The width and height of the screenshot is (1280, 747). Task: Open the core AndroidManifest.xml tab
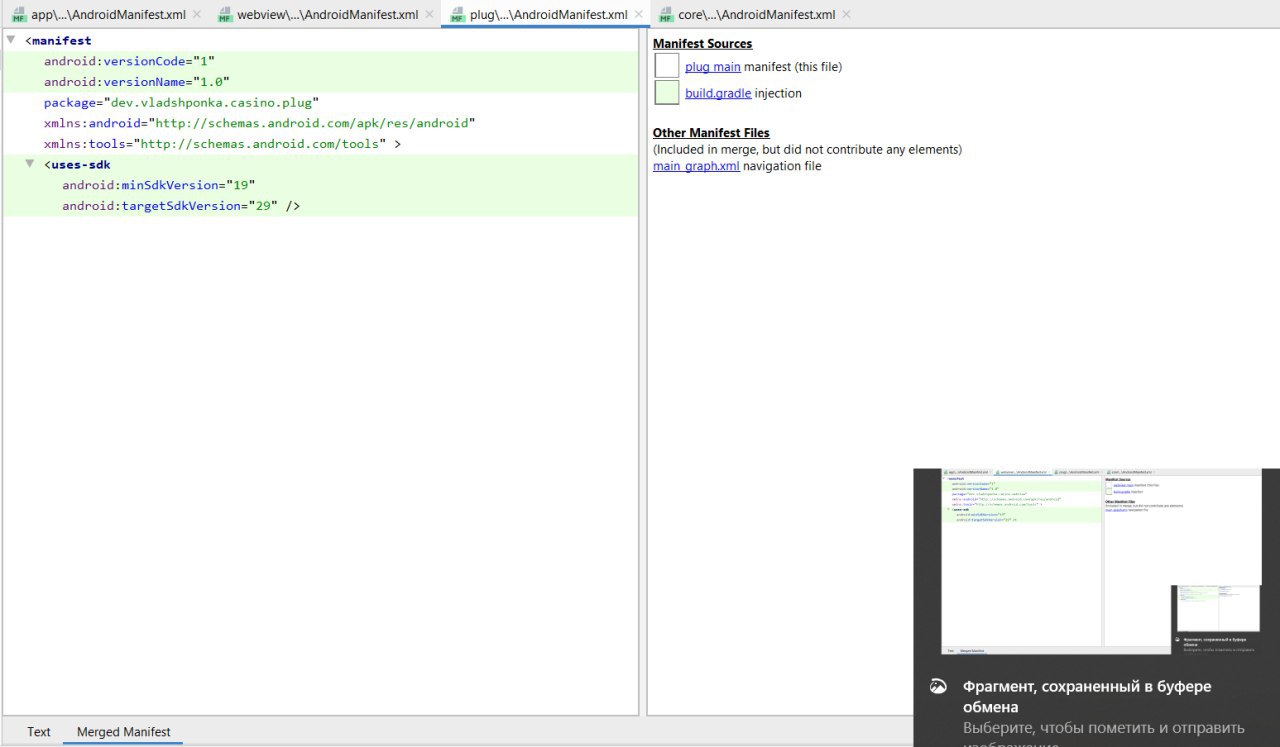[x=757, y=14]
